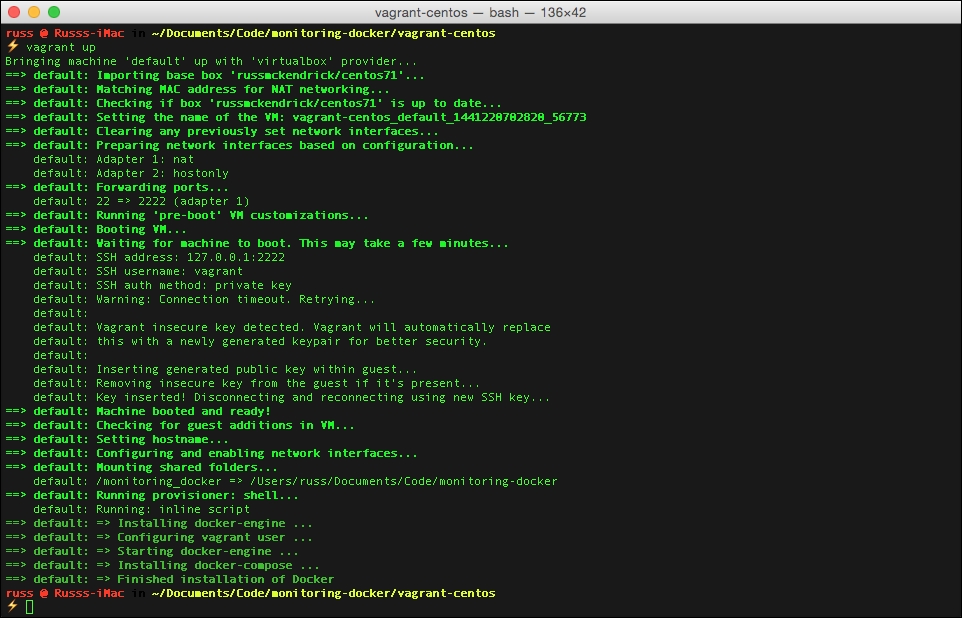Click the 'Matching MAC address for NAT networking' line

(197, 90)
